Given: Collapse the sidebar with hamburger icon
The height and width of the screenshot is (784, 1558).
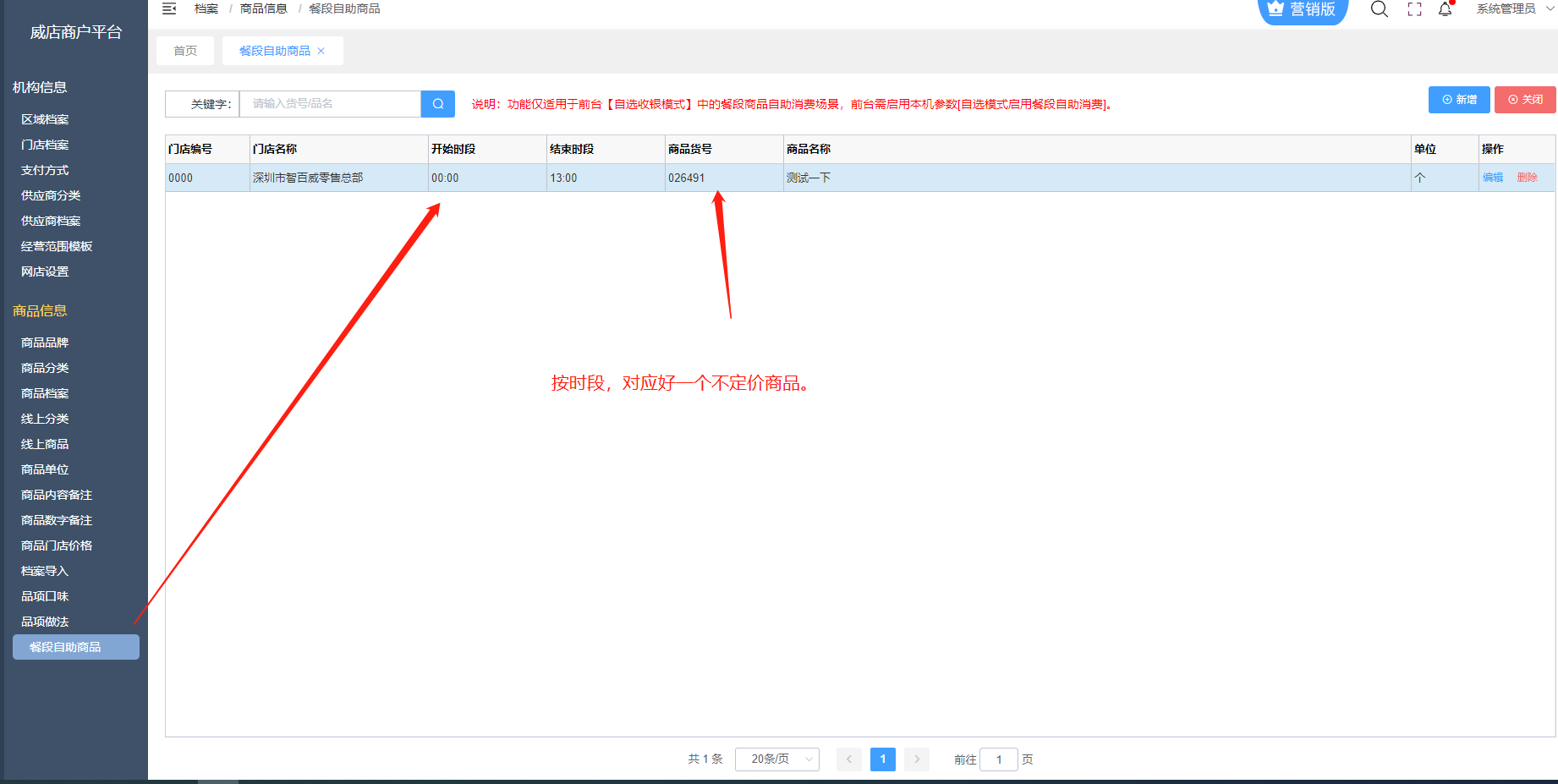Looking at the screenshot, I should point(169,8).
